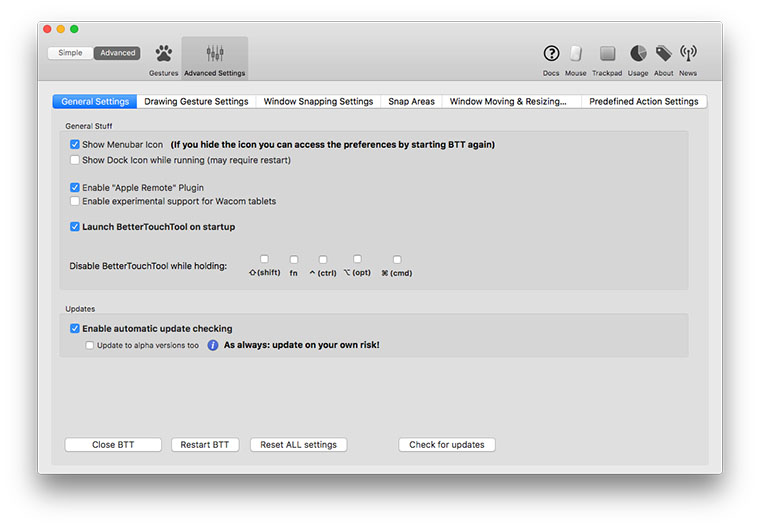Click the green zoom window button
This screenshot has width=760, height=528.
point(74,29)
